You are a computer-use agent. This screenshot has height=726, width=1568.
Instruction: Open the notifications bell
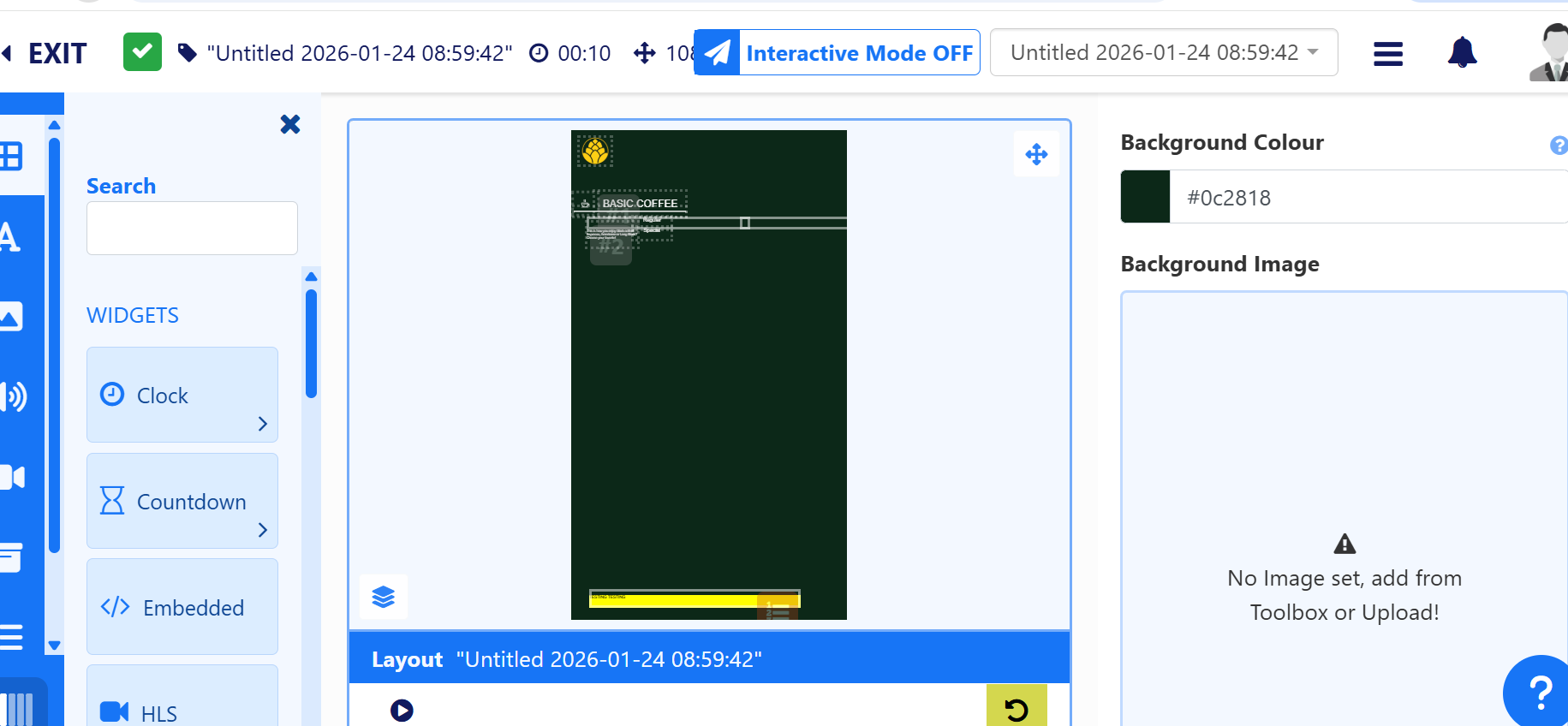point(1462,53)
